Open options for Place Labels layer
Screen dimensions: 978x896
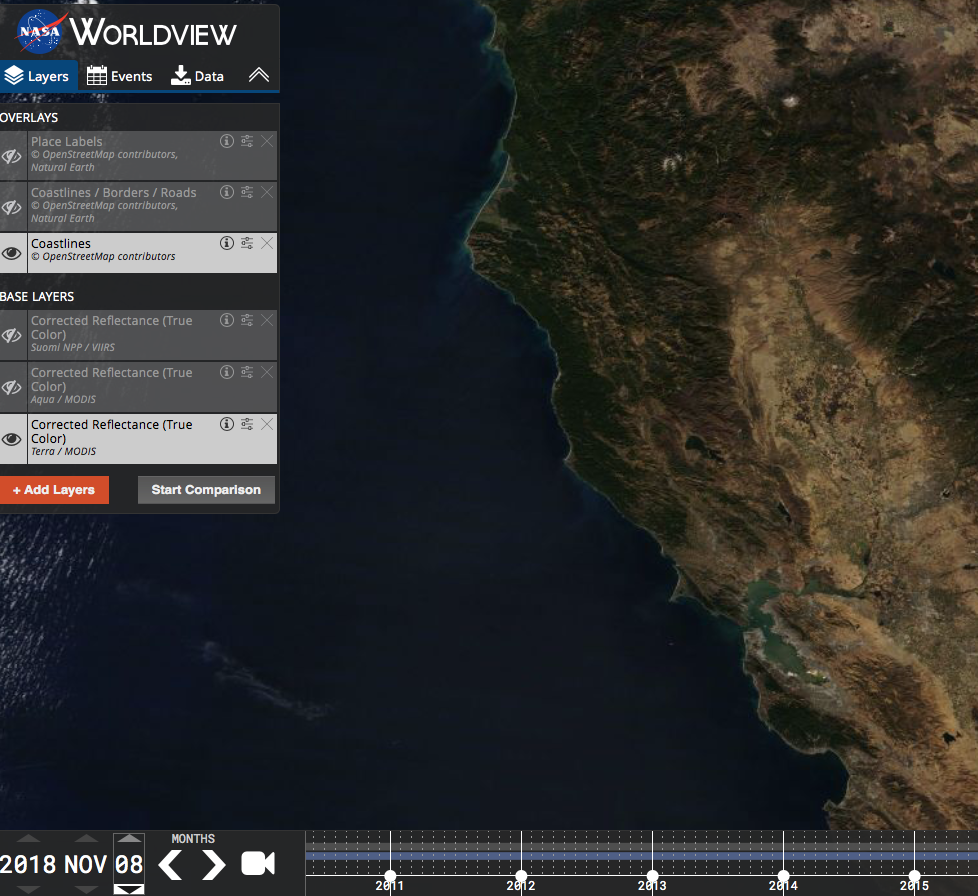click(x=247, y=141)
